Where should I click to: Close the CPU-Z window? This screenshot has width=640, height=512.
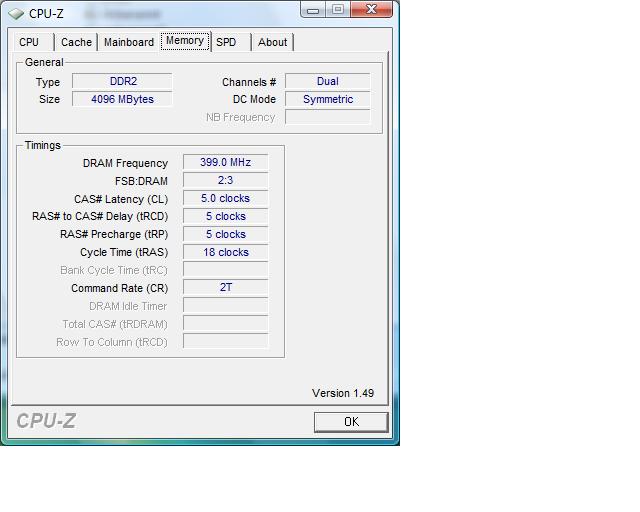pyautogui.click(x=371, y=9)
